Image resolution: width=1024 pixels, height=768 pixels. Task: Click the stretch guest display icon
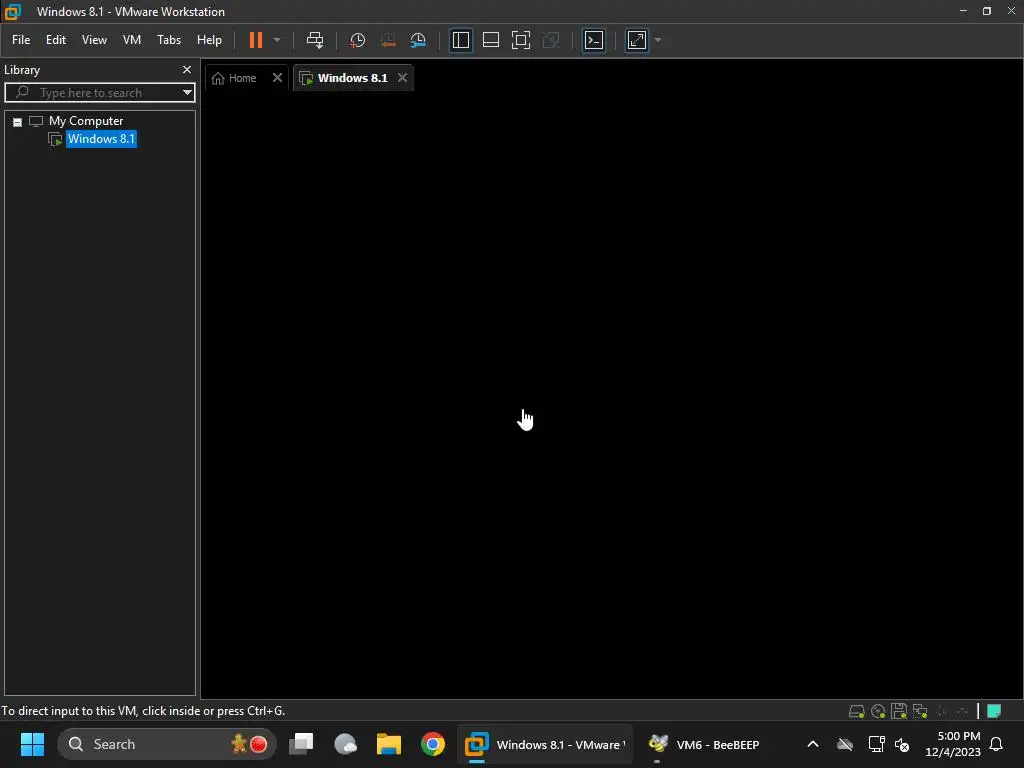pos(637,40)
